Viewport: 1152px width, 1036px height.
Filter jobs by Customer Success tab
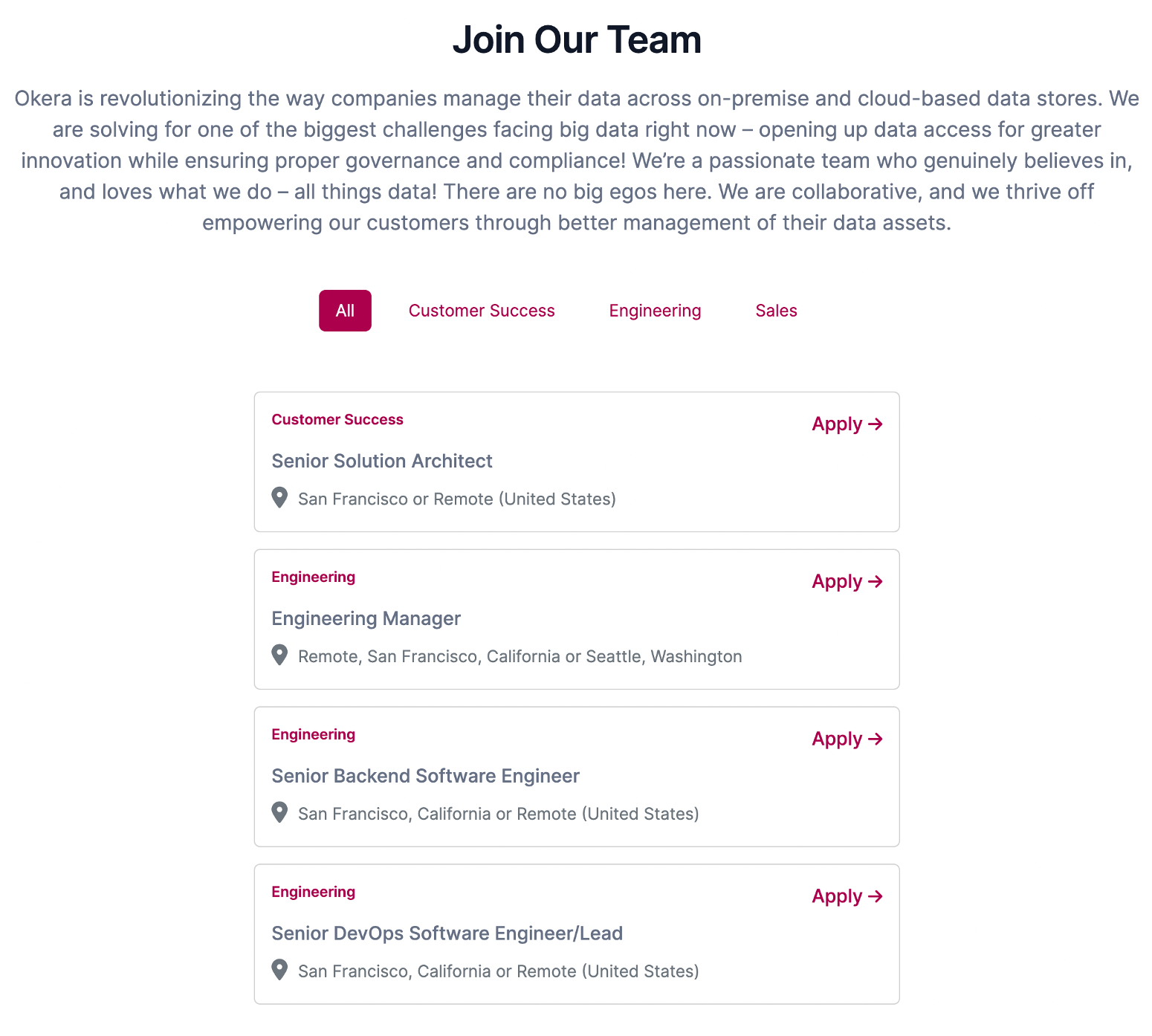pyautogui.click(x=482, y=311)
